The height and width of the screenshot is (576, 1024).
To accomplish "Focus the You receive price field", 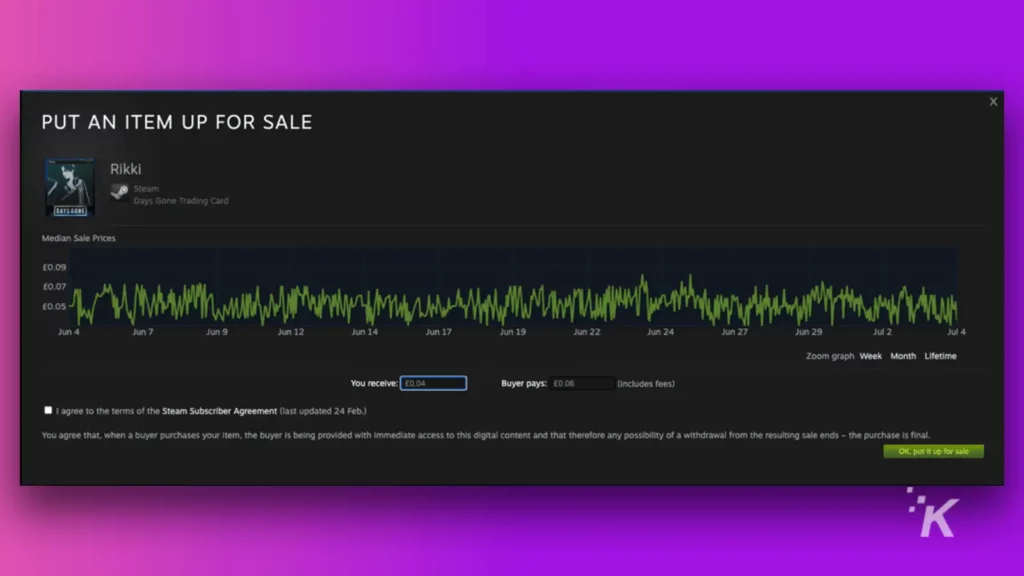I will pyautogui.click(x=434, y=383).
